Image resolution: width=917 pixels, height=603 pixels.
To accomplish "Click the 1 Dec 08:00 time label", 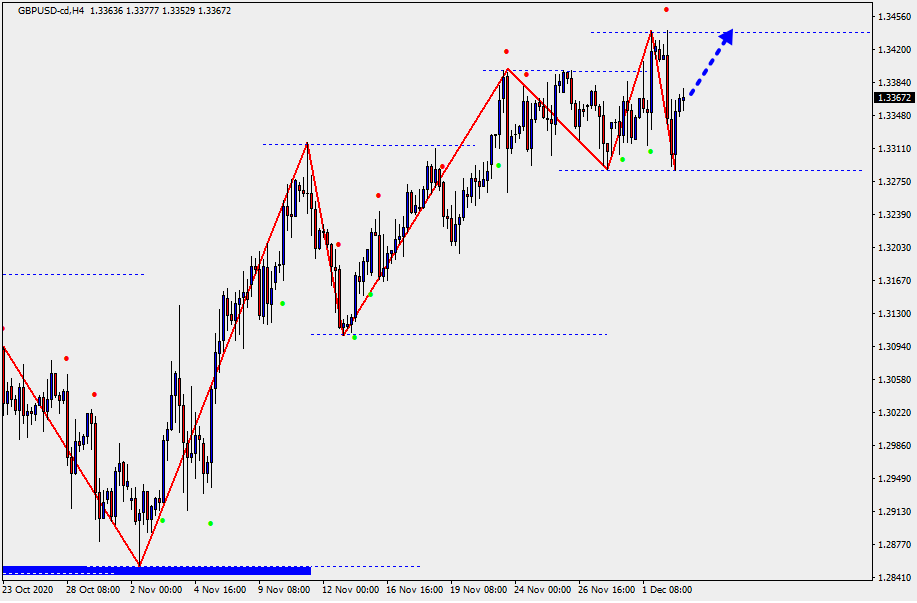I will point(666,590).
